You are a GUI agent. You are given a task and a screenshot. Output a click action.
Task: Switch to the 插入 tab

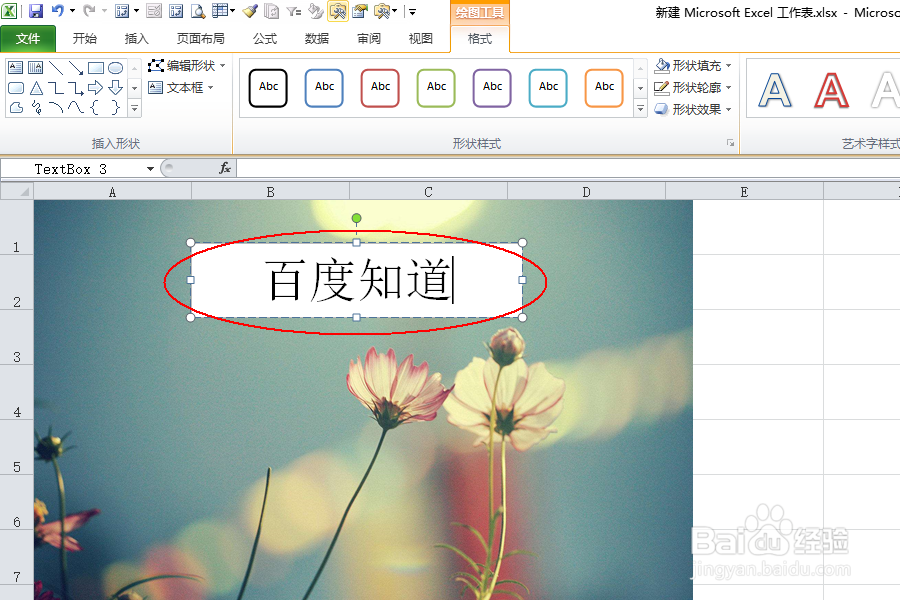tap(136, 38)
